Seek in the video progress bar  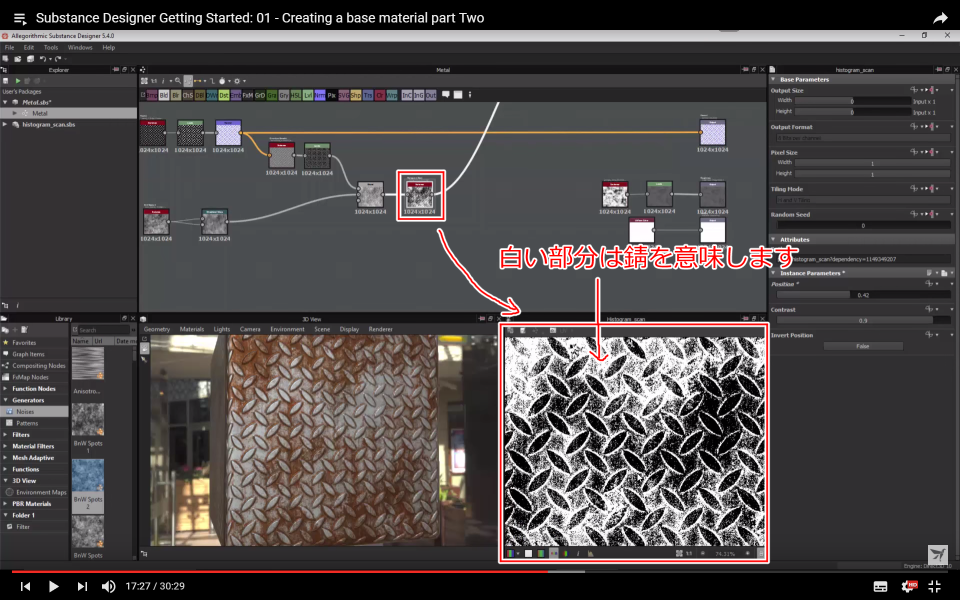click(x=480, y=572)
